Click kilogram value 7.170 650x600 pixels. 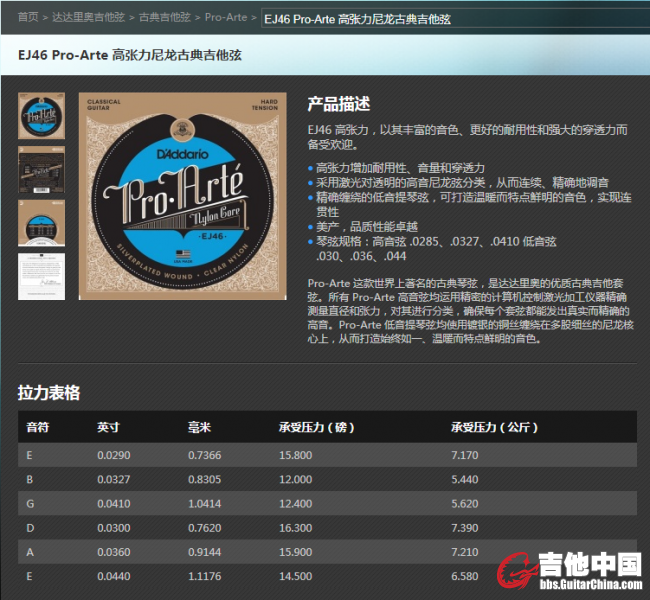pyautogui.click(x=465, y=455)
